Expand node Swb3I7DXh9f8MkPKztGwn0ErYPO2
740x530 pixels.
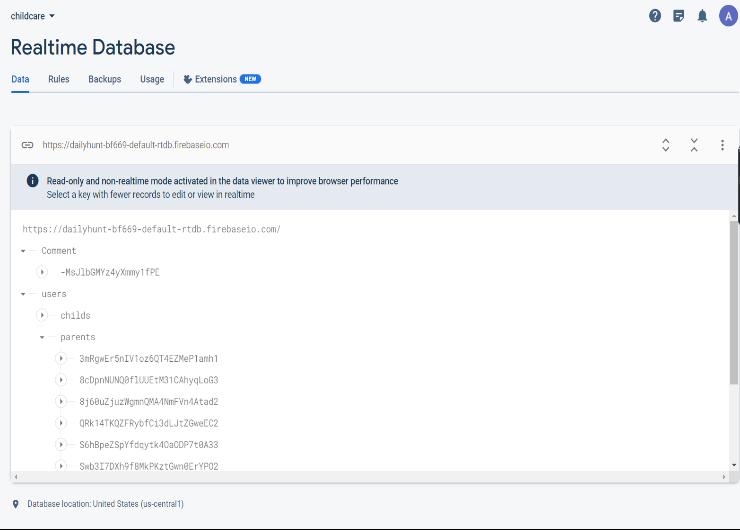pos(61,466)
